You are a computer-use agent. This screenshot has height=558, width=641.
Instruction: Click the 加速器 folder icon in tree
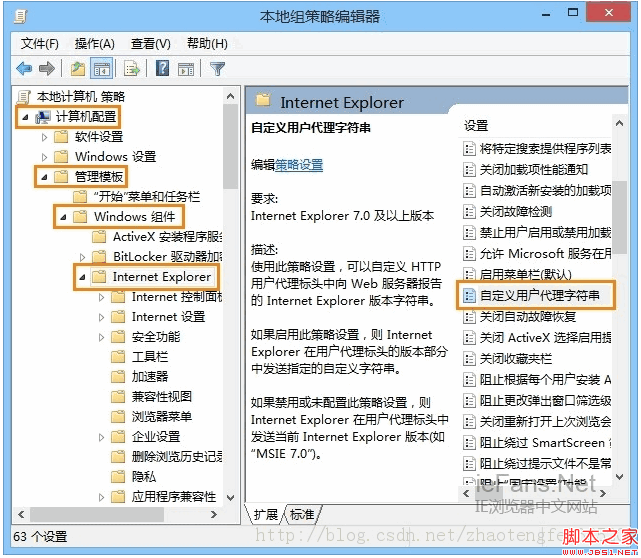point(118,376)
